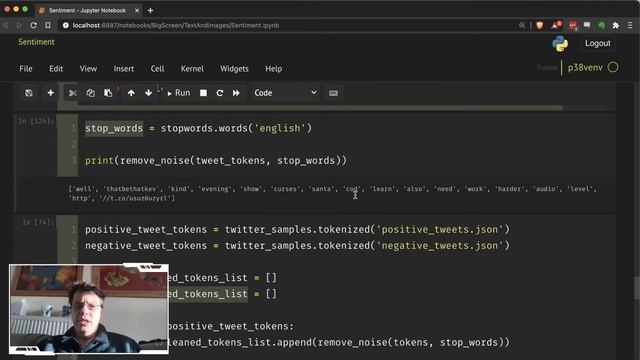Screen dimensions: 640x360
Task: Move the selected cell down
Action: 149,93
